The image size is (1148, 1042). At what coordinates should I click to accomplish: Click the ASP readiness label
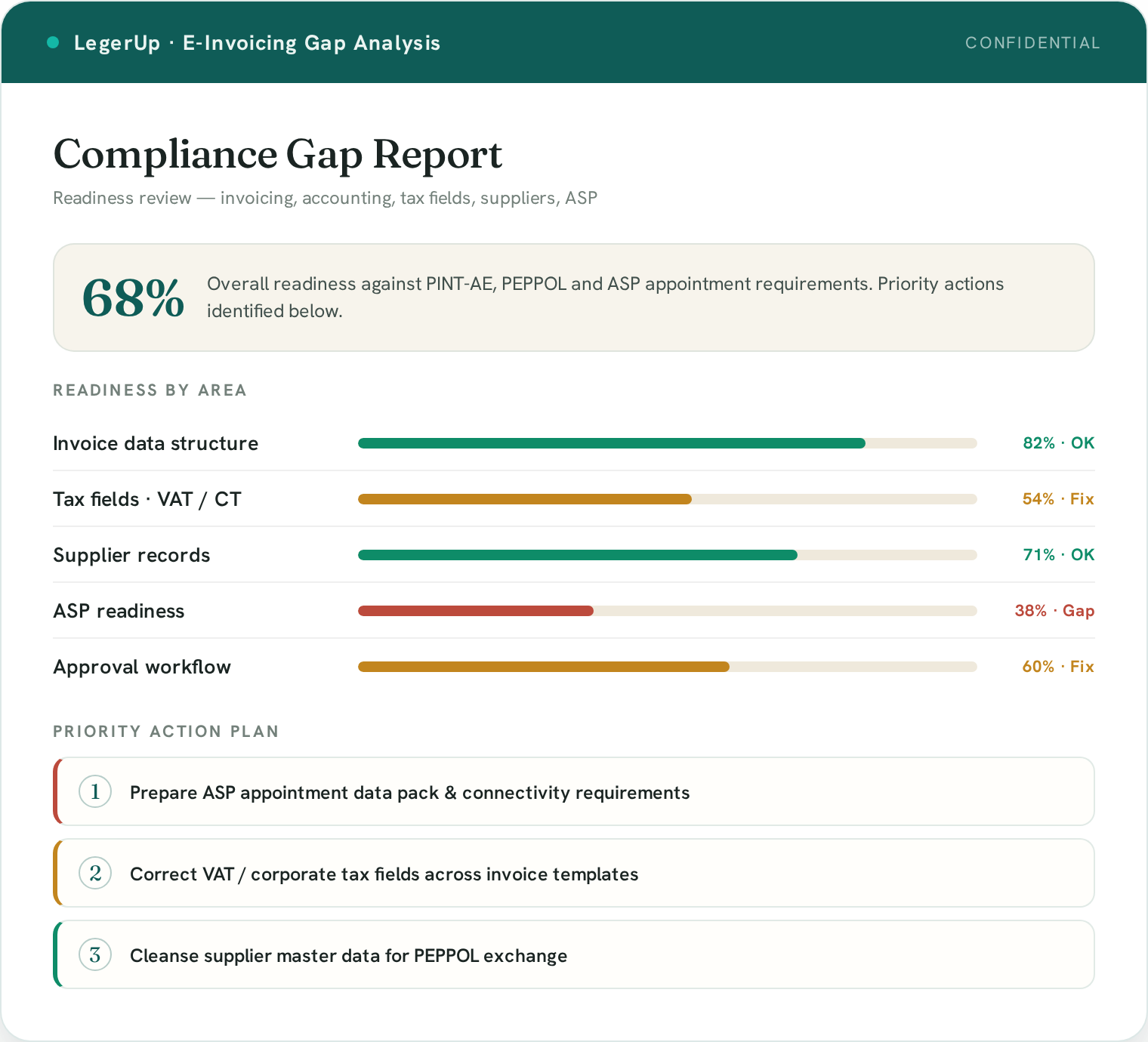(119, 611)
